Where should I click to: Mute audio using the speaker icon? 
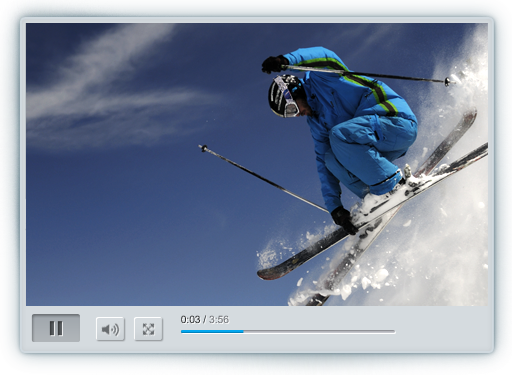[110, 329]
